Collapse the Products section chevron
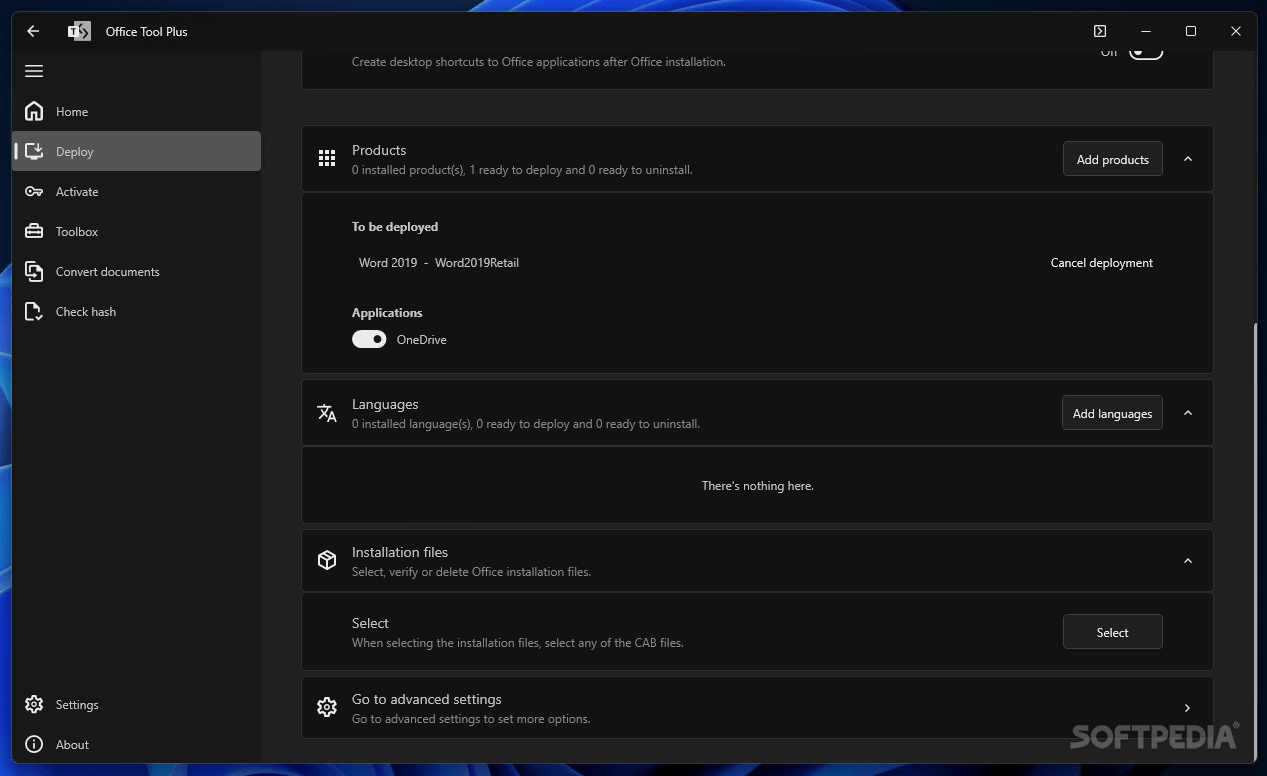This screenshot has height=776, width=1267. click(x=1188, y=159)
